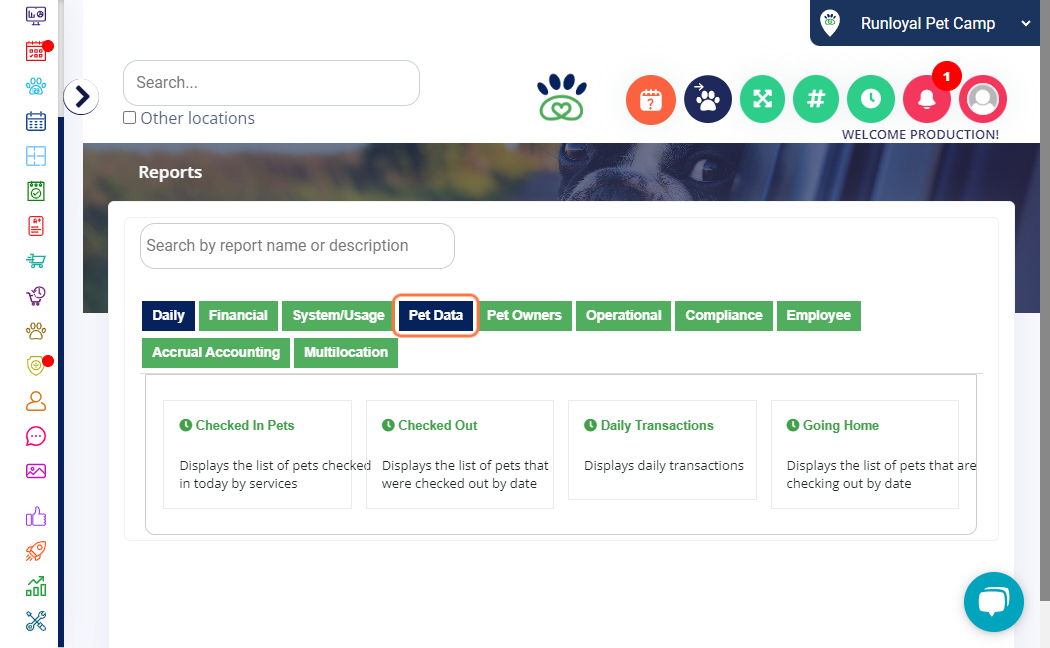The width and height of the screenshot is (1050, 648).
Task: Click the green expand arrows fullscreen button
Action: pos(762,100)
